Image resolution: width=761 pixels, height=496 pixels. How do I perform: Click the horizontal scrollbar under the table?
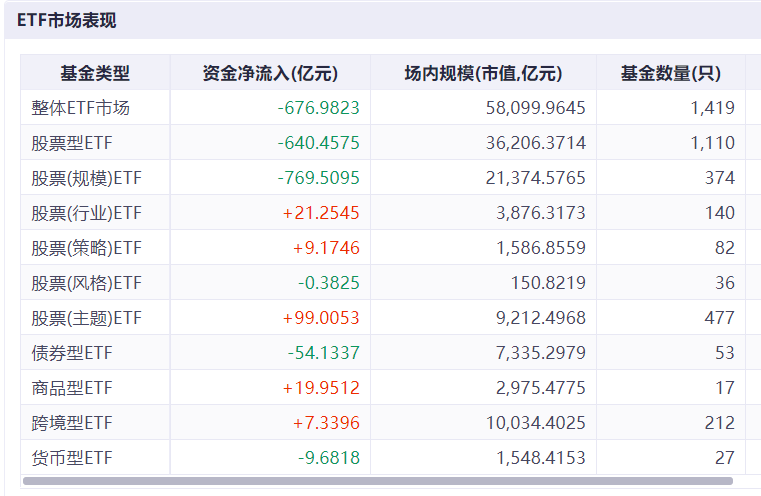pos(378,481)
